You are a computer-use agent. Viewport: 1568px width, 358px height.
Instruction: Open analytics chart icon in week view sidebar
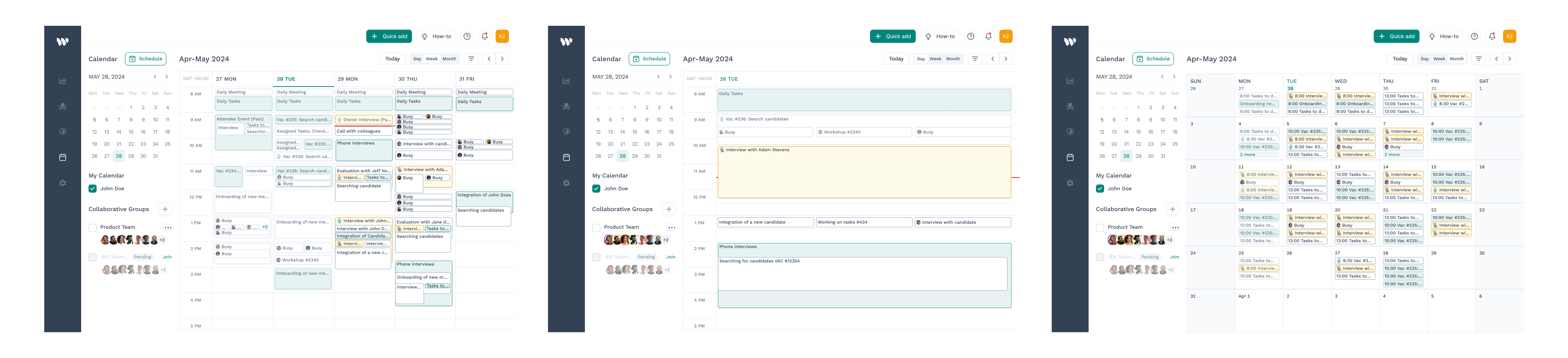[x=62, y=81]
